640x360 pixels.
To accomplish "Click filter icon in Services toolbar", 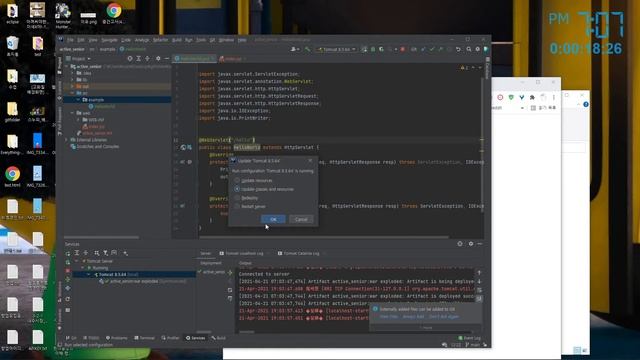I will (x=105, y=253).
